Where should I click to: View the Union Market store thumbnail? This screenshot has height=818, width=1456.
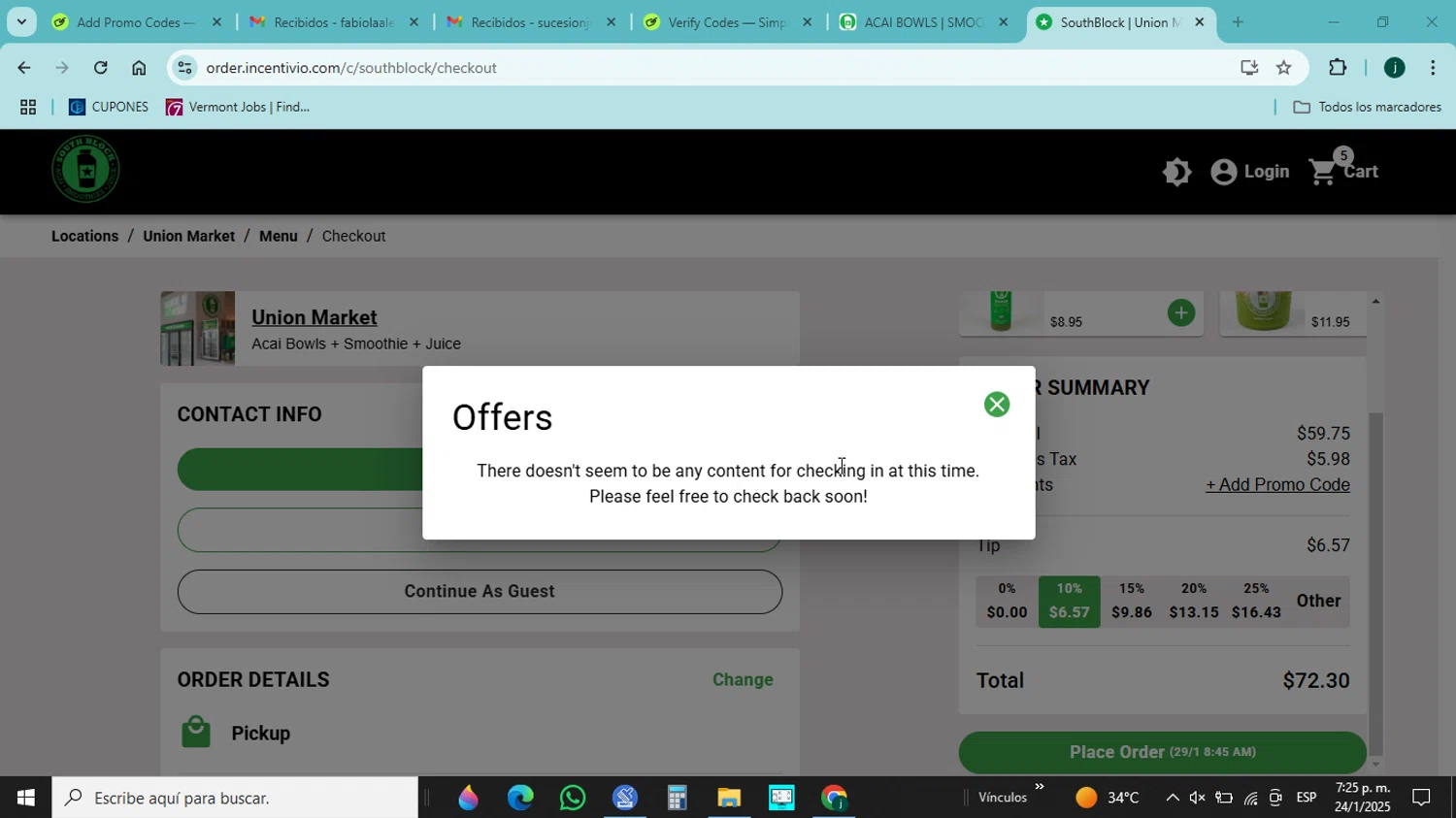pyautogui.click(x=197, y=328)
